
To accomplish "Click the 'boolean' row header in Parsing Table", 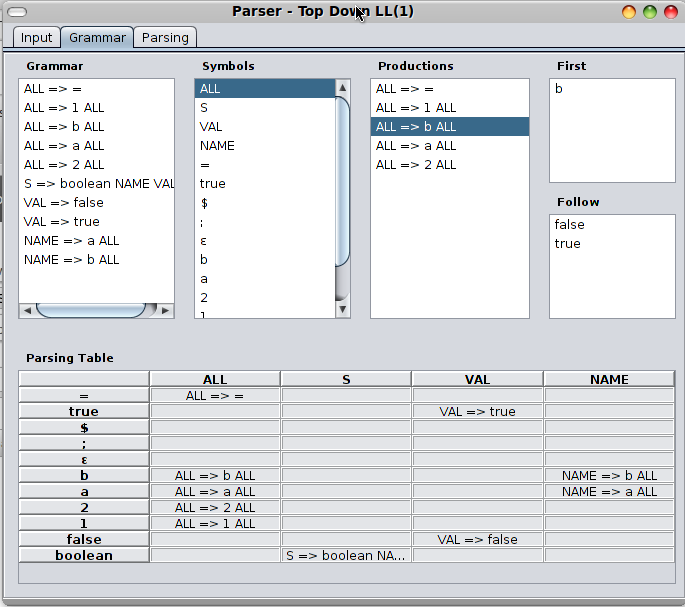I will (84, 555).
